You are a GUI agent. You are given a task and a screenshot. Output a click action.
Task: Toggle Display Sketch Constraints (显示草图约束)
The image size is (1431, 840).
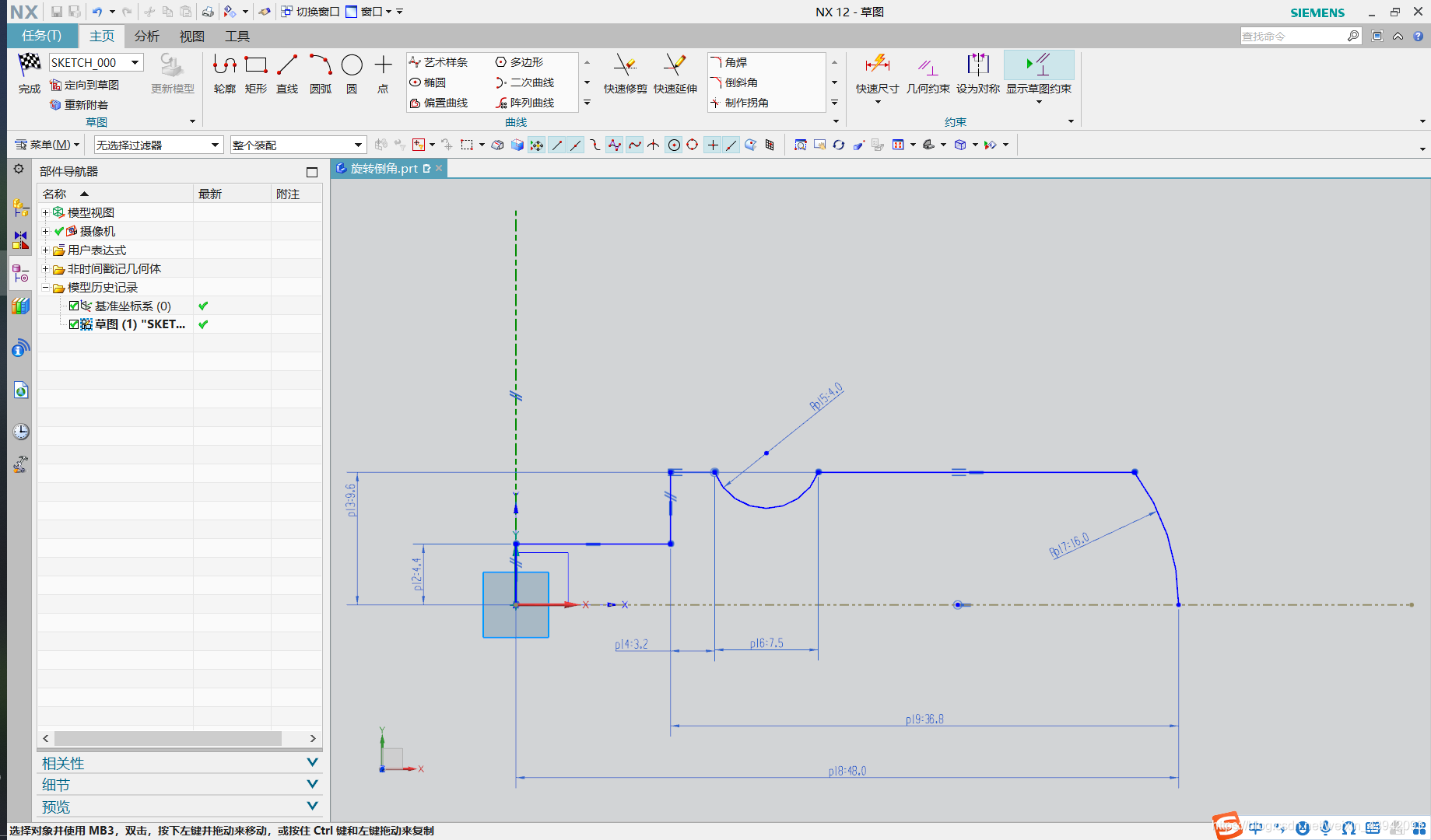pos(1039,74)
